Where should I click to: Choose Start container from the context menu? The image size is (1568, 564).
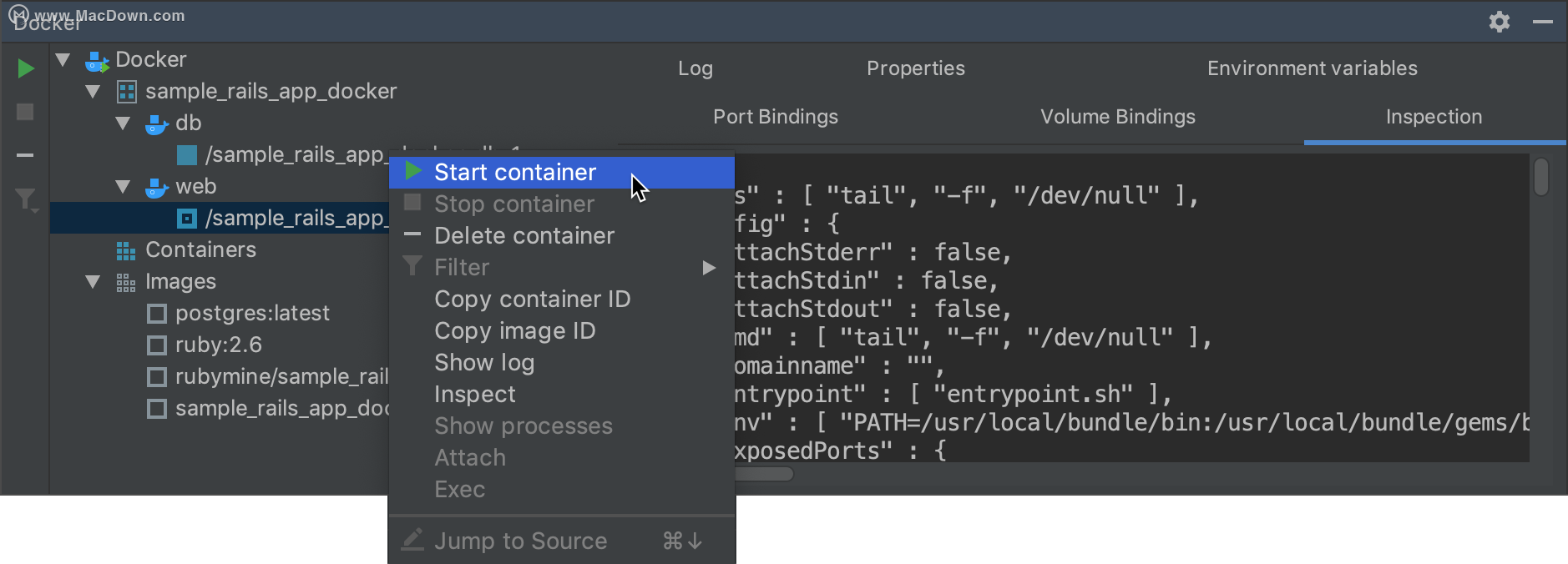click(562, 173)
